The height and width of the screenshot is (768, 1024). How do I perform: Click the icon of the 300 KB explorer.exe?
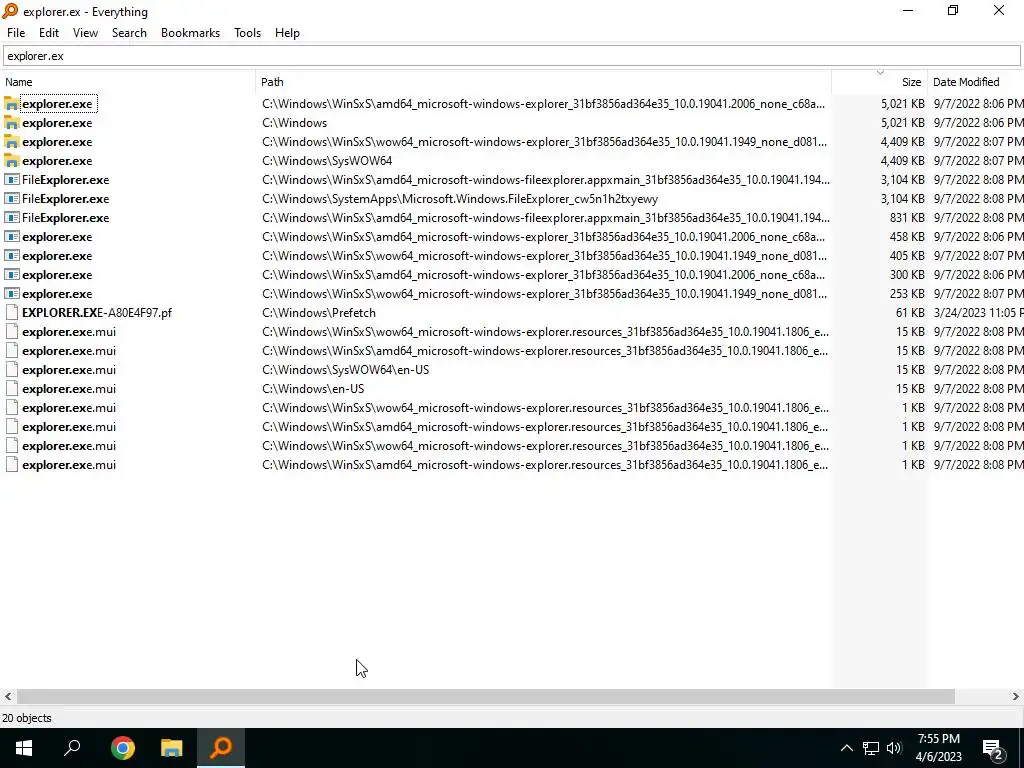point(11,274)
